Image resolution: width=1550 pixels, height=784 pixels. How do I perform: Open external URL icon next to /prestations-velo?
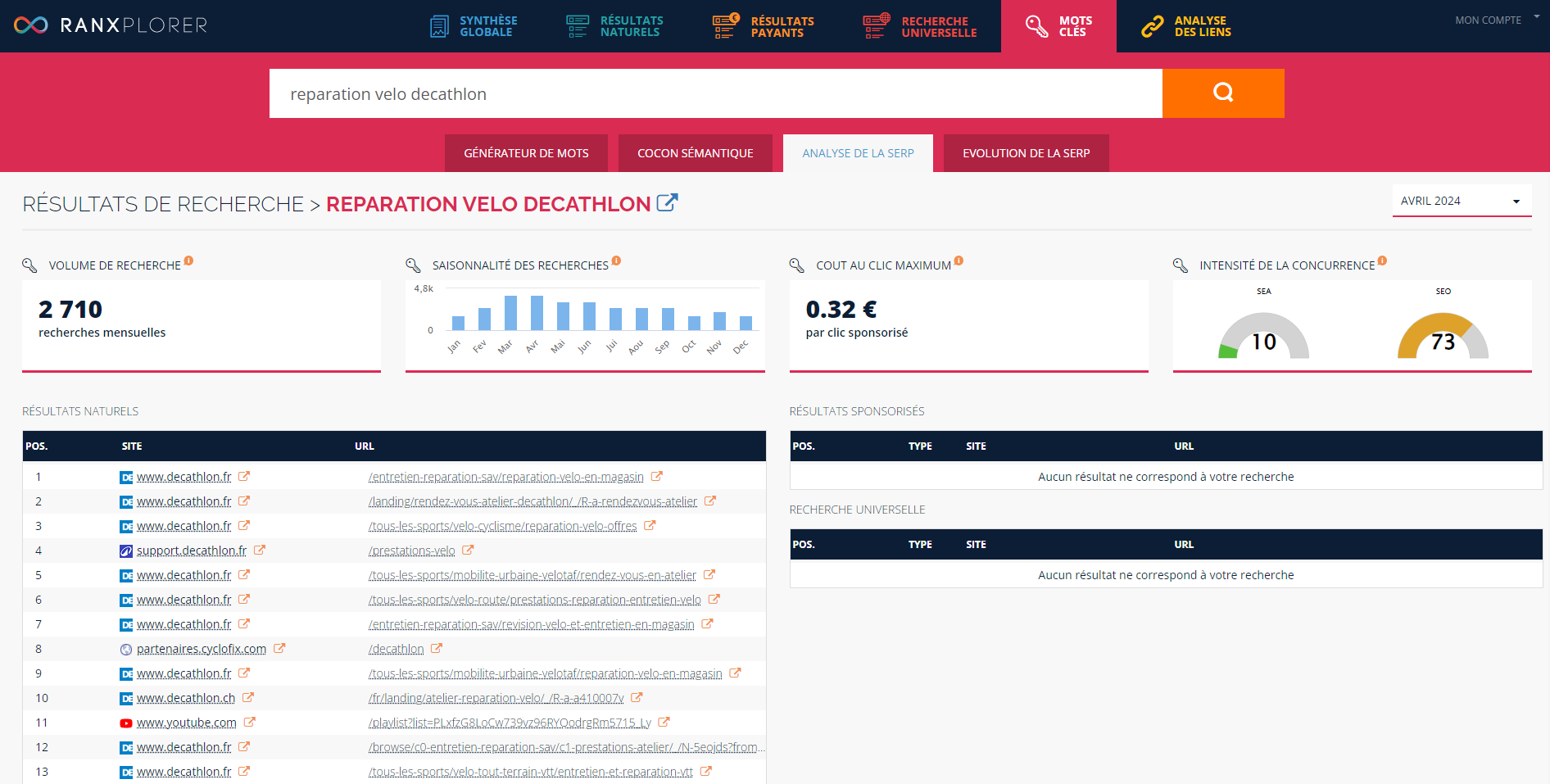[x=468, y=550]
